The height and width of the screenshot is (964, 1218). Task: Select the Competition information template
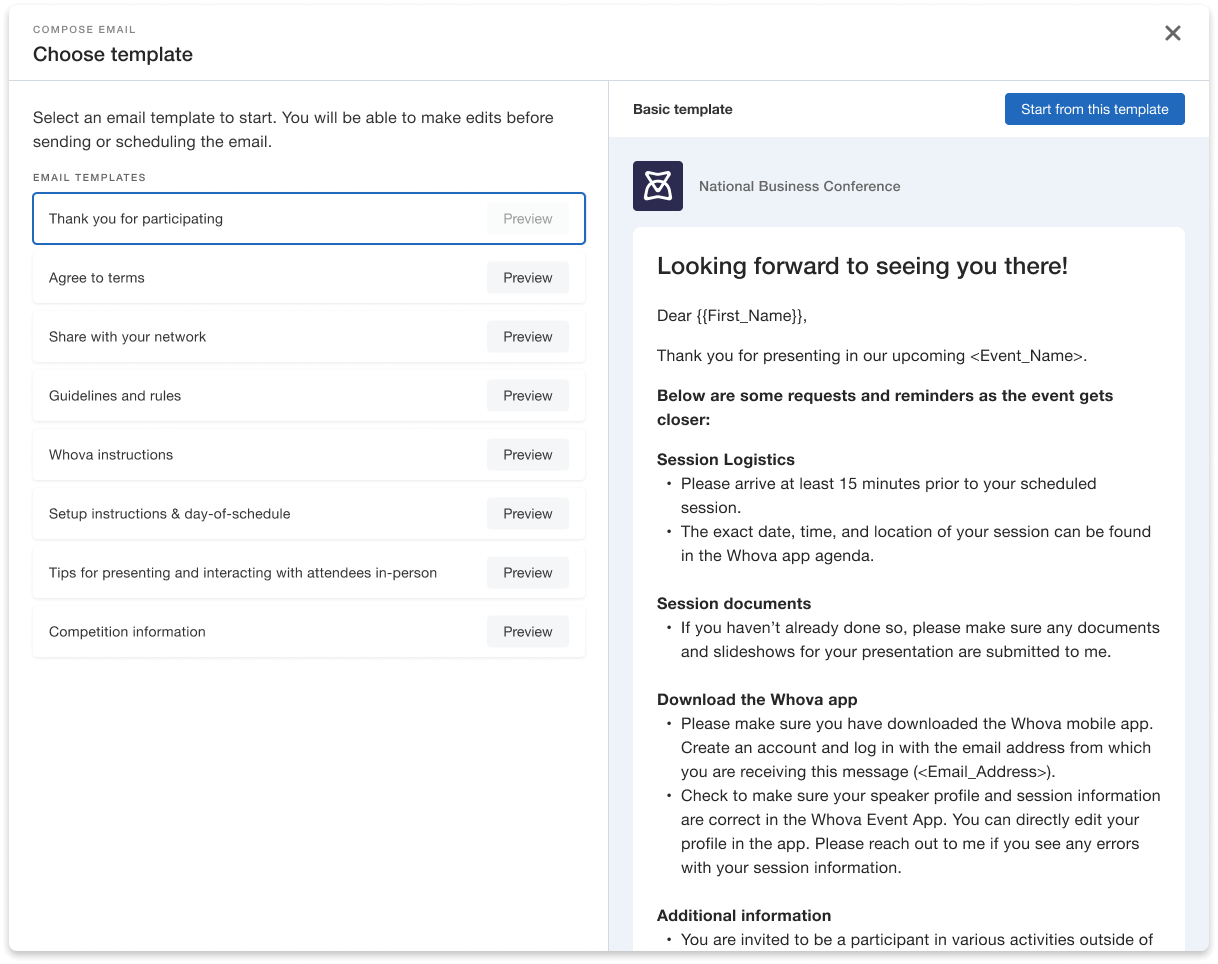[127, 632]
